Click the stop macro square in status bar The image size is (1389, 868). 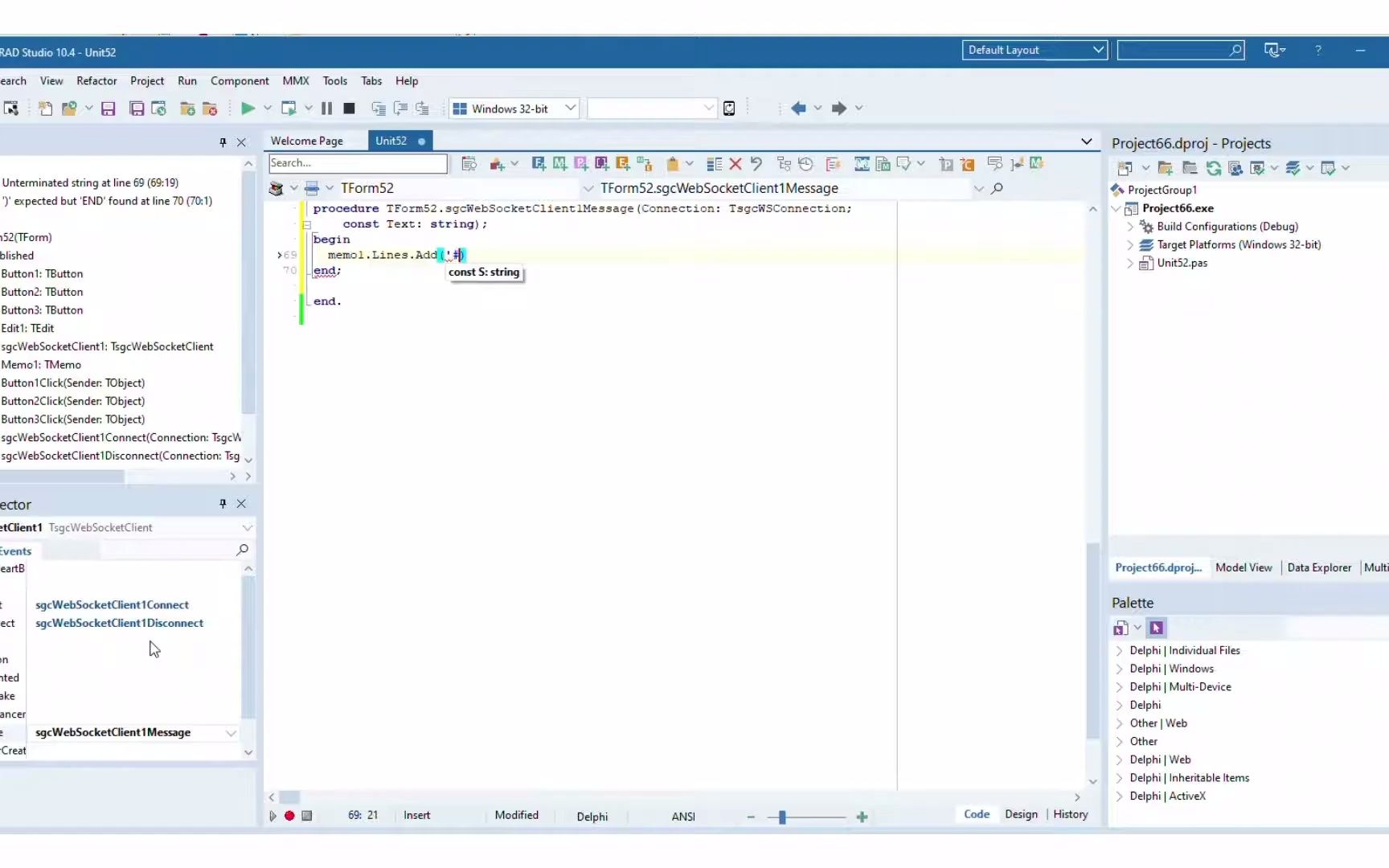tap(307, 816)
